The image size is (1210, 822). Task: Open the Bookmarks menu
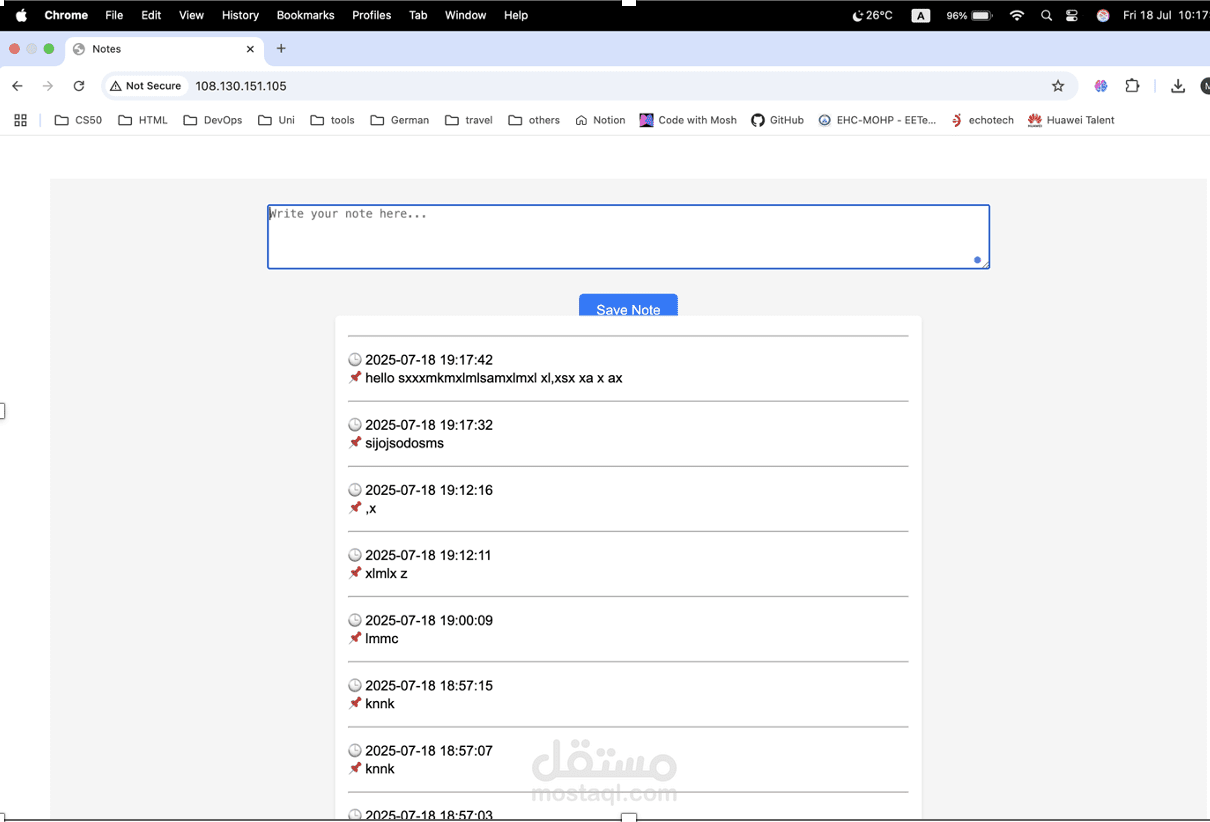[305, 15]
